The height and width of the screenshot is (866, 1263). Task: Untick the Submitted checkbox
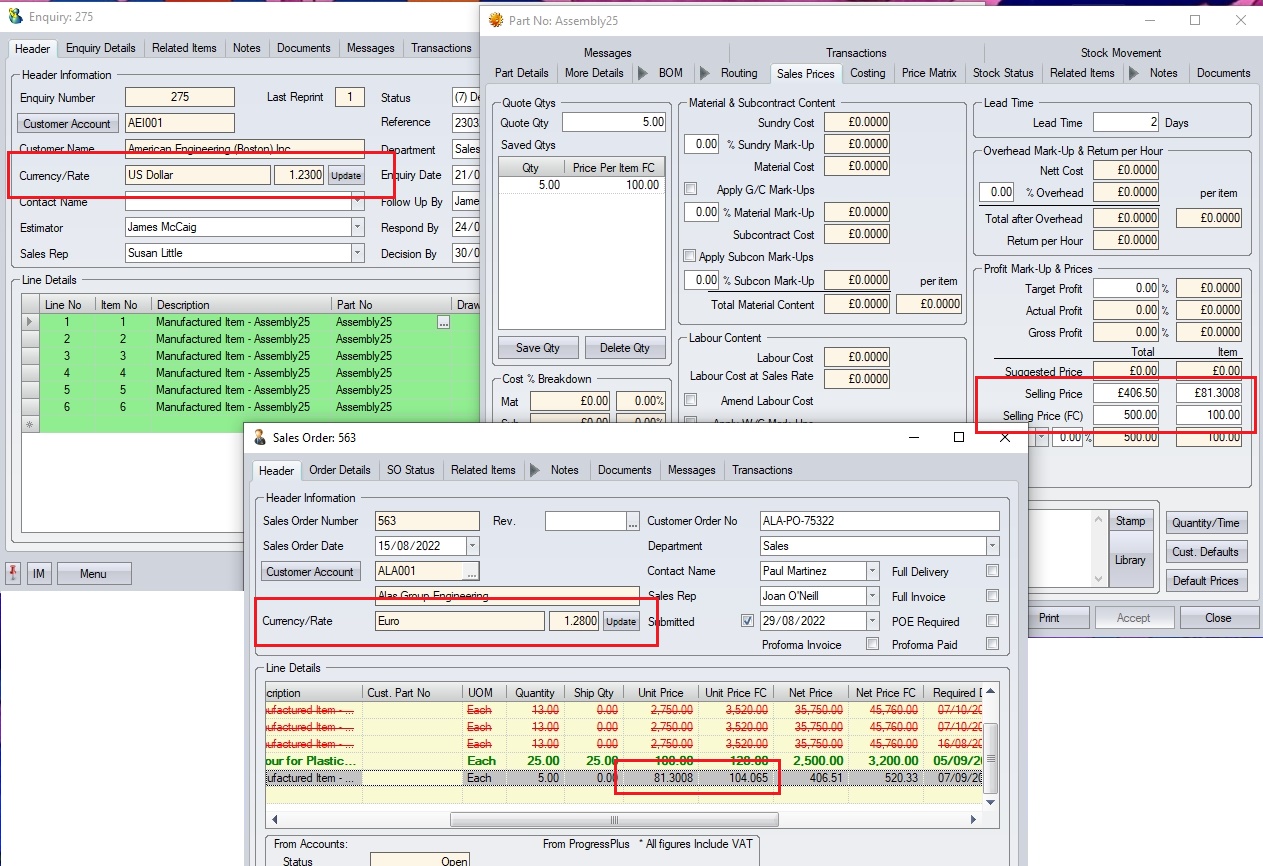[747, 620]
